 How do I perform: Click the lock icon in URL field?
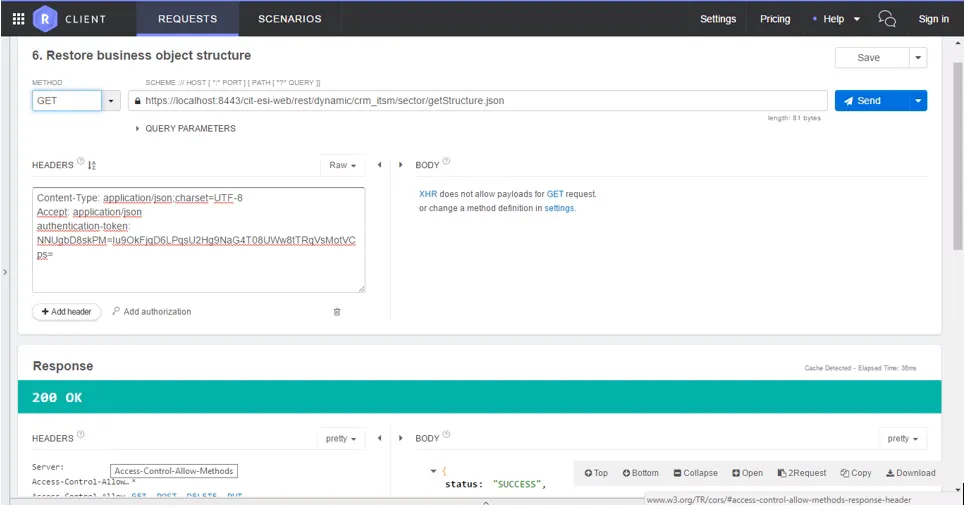click(138, 101)
